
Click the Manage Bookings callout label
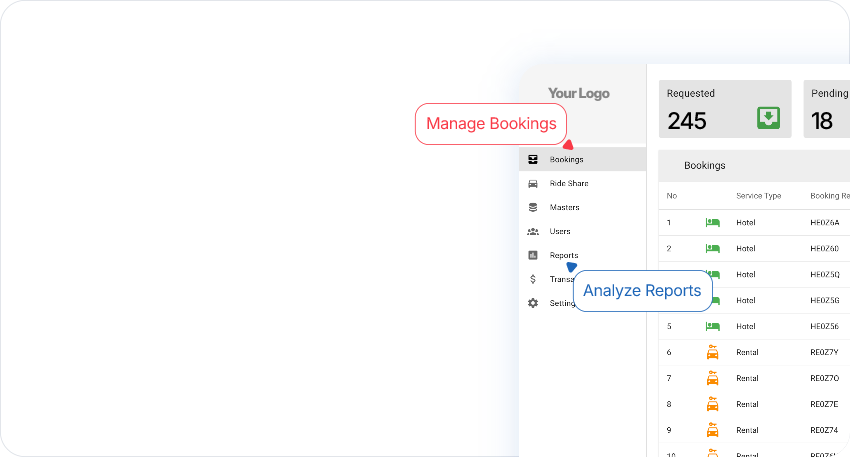coord(490,124)
